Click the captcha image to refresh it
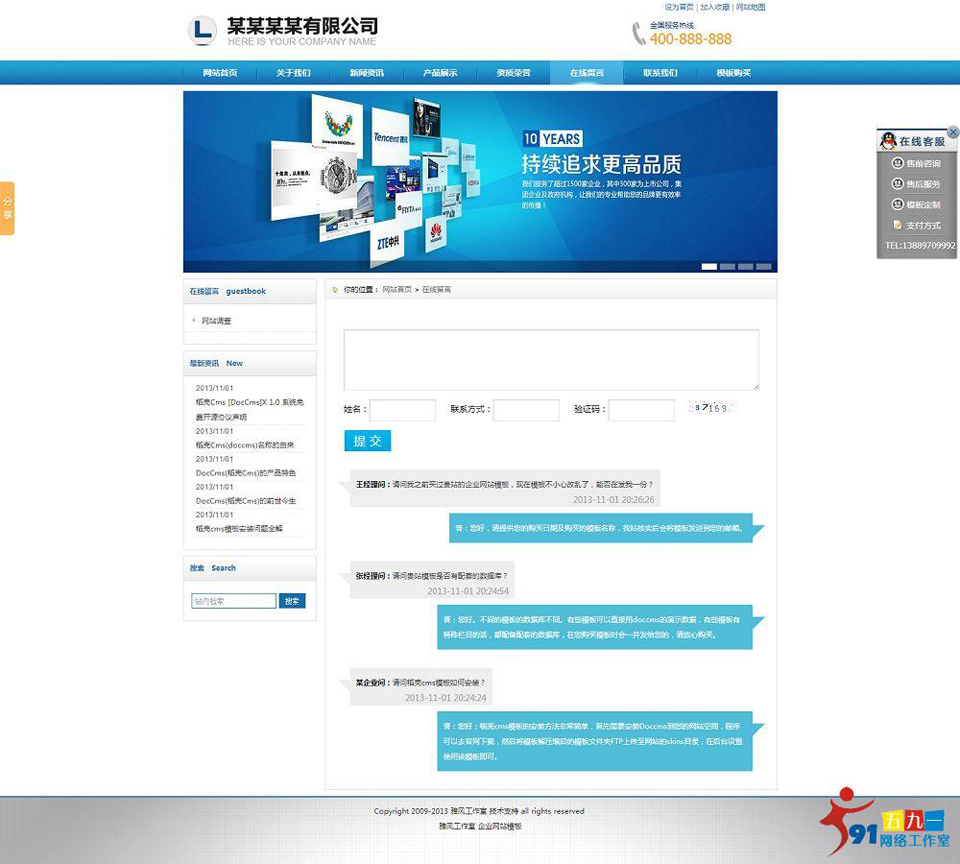The image size is (960, 864). [x=711, y=408]
